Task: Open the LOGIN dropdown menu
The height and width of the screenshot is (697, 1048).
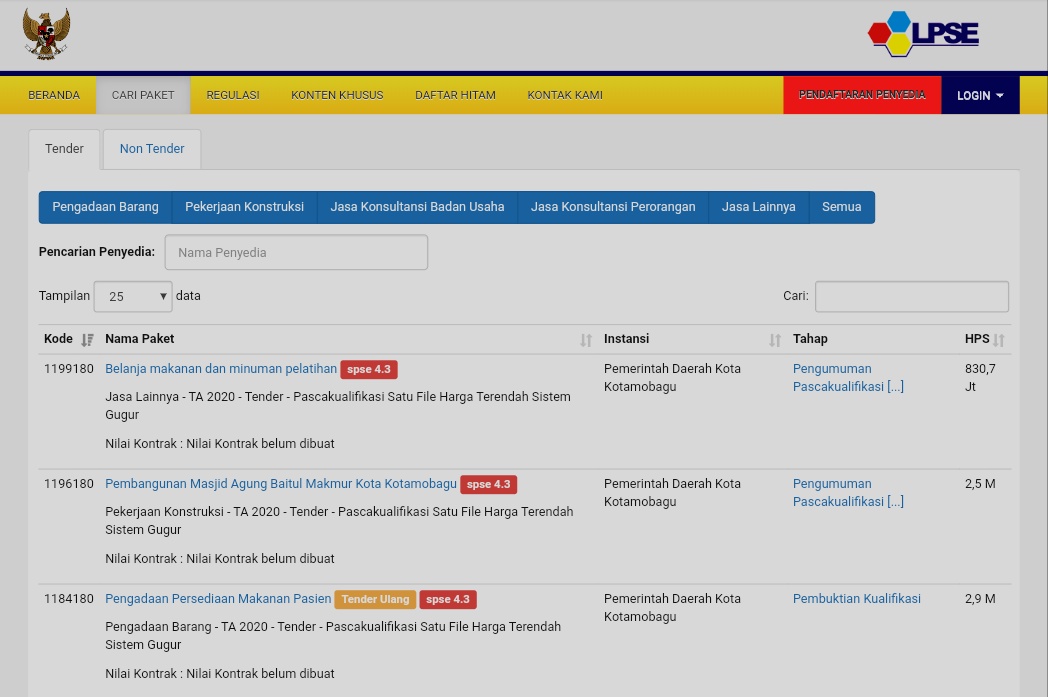Action: coord(980,95)
